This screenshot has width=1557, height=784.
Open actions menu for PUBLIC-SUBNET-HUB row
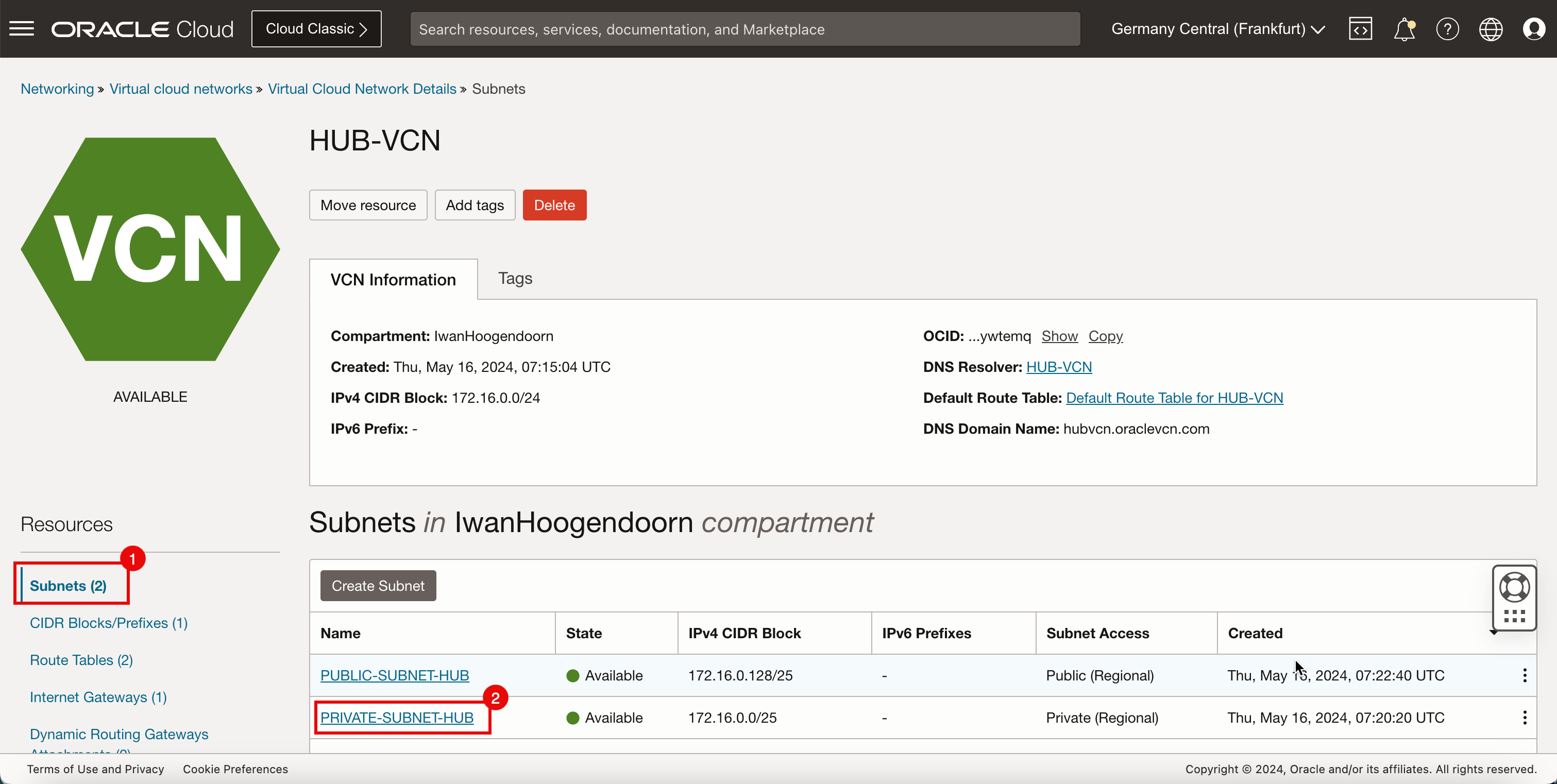[x=1525, y=675]
